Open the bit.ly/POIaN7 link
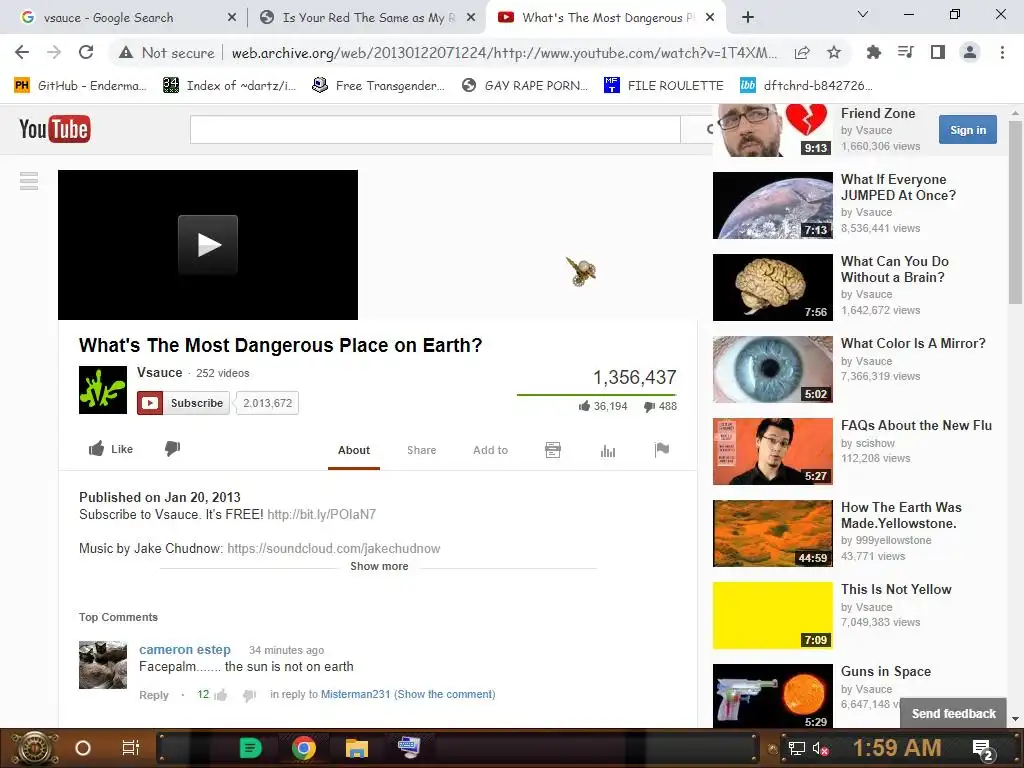 (321, 514)
